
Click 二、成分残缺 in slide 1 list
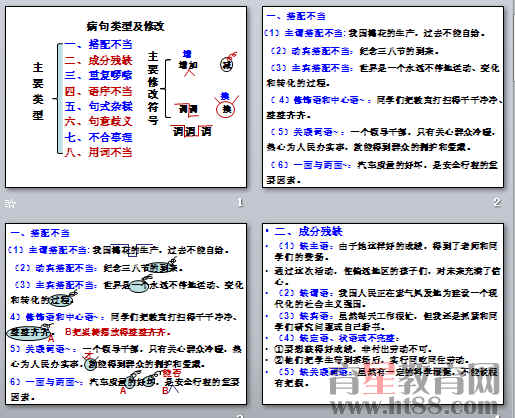(x=98, y=60)
